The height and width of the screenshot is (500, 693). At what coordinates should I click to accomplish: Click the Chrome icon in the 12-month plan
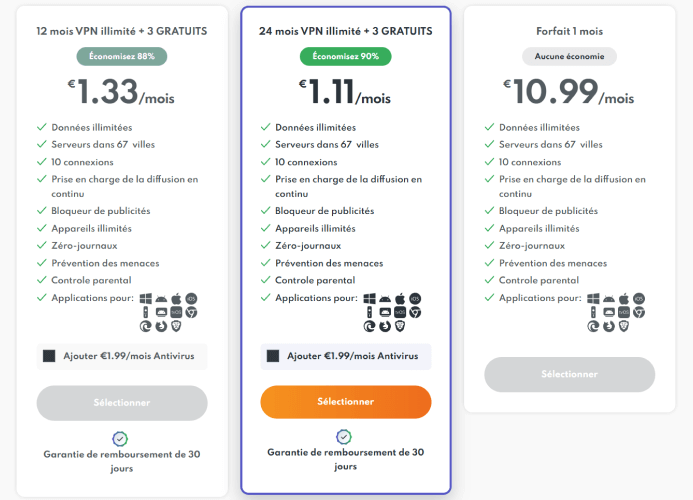(x=191, y=313)
